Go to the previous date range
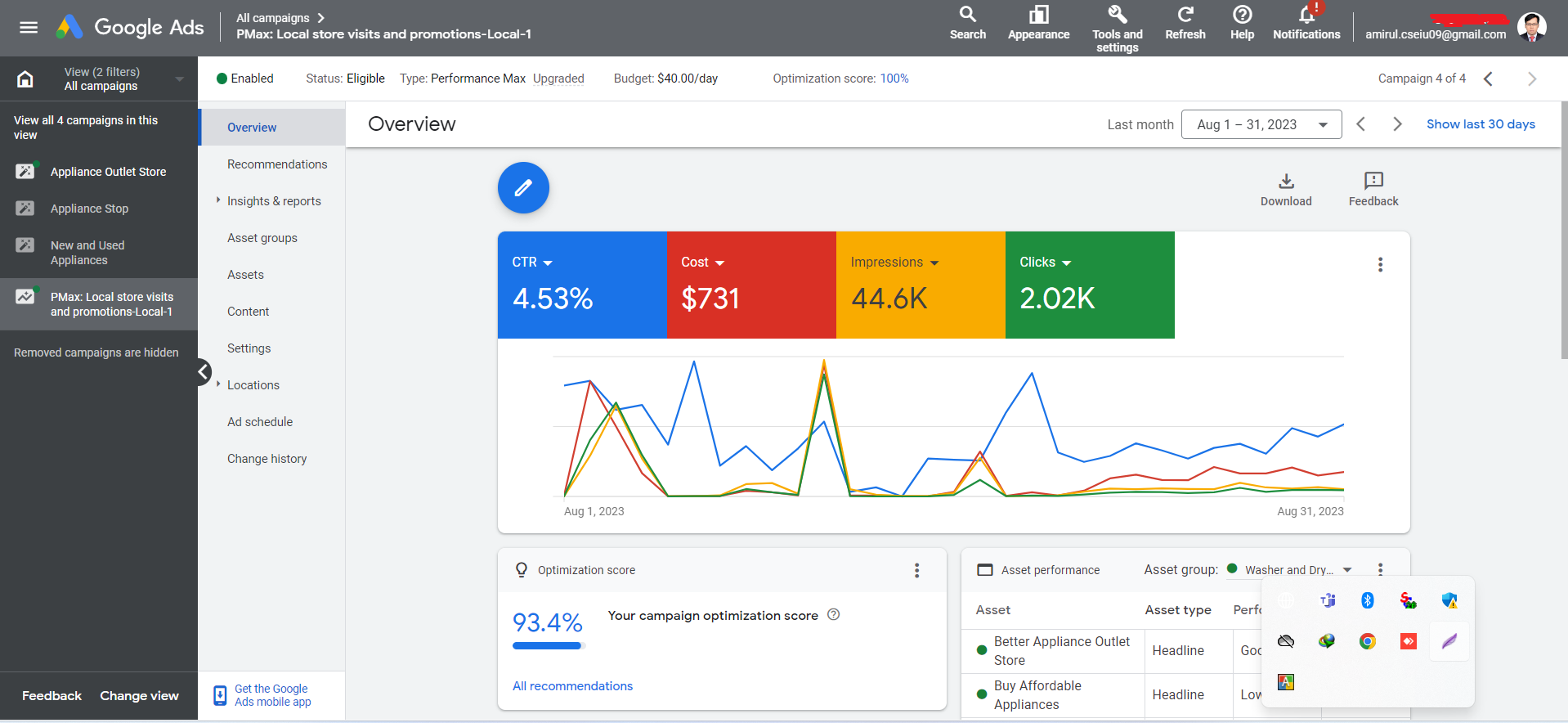1568x723 pixels. coord(1361,124)
